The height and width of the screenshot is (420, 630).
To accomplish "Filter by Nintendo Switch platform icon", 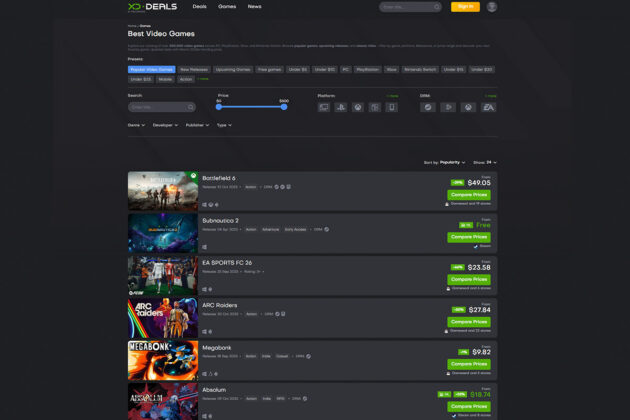I will point(374,107).
